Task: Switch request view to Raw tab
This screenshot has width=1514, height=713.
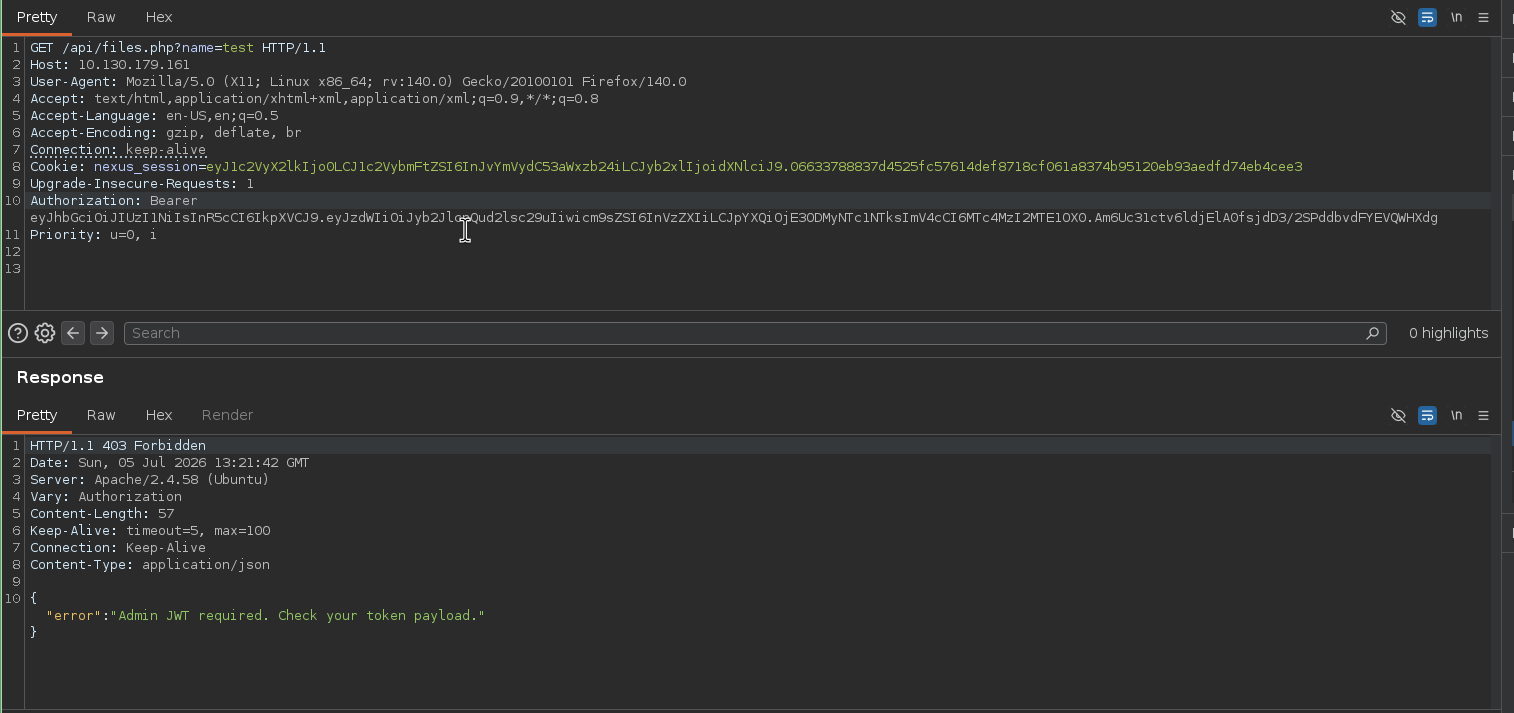Action: (x=101, y=17)
